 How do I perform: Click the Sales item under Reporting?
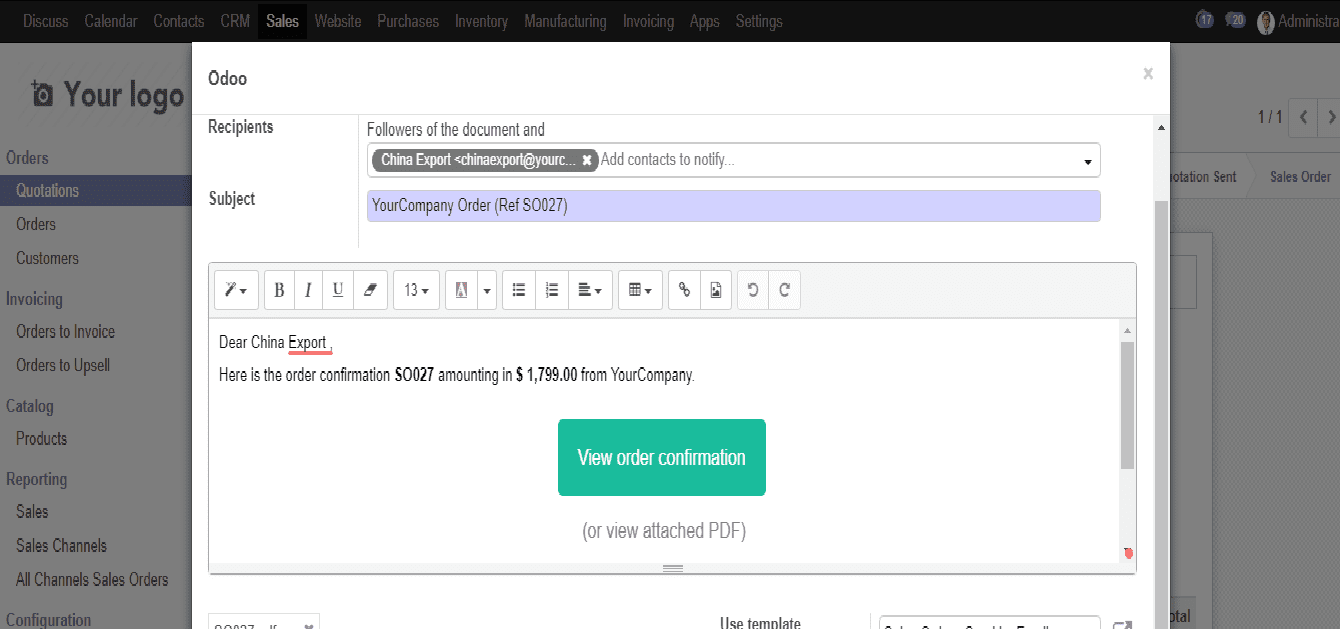tap(32, 512)
